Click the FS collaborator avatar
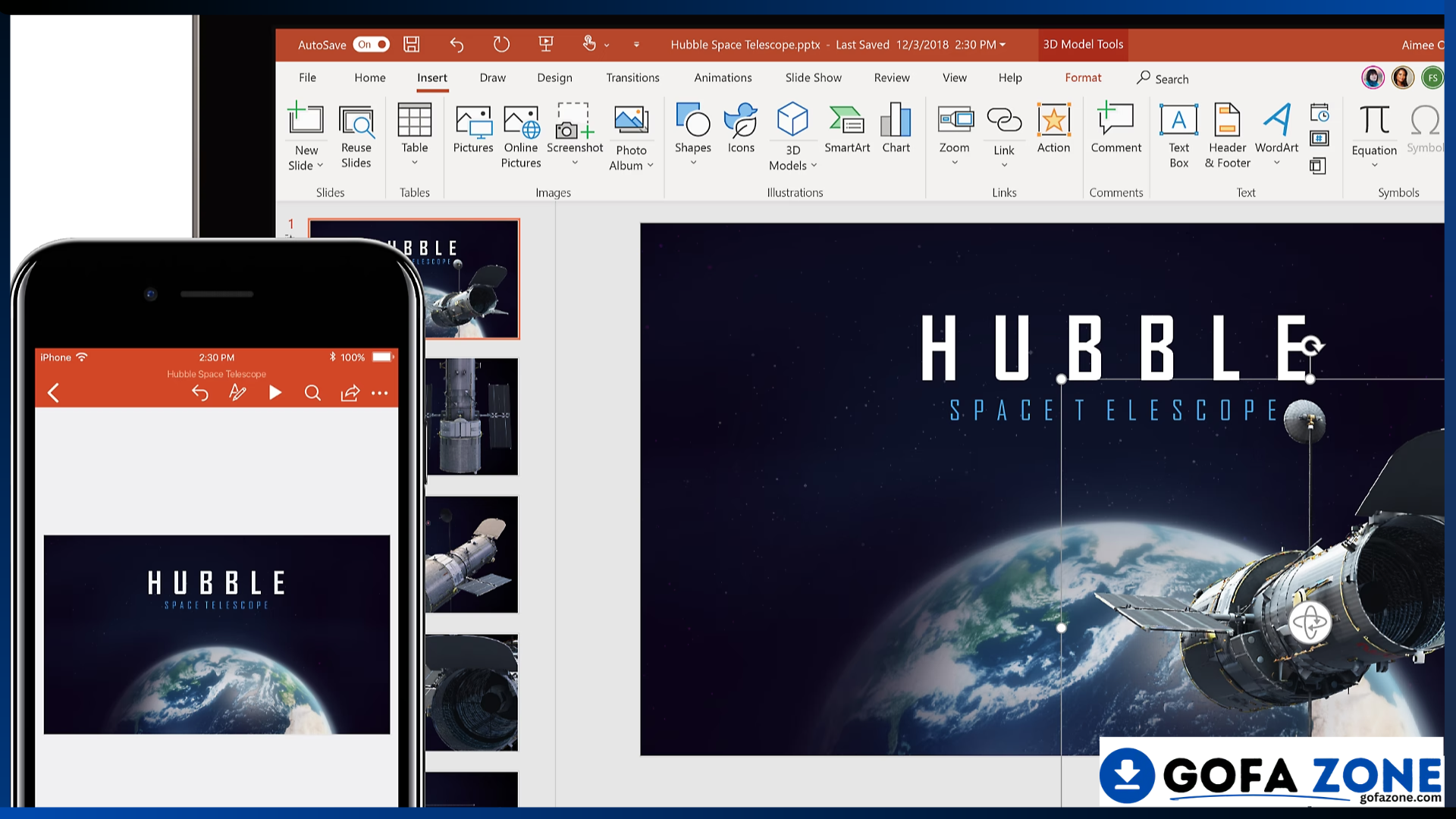Viewport: 1456px width, 819px height. click(x=1432, y=78)
